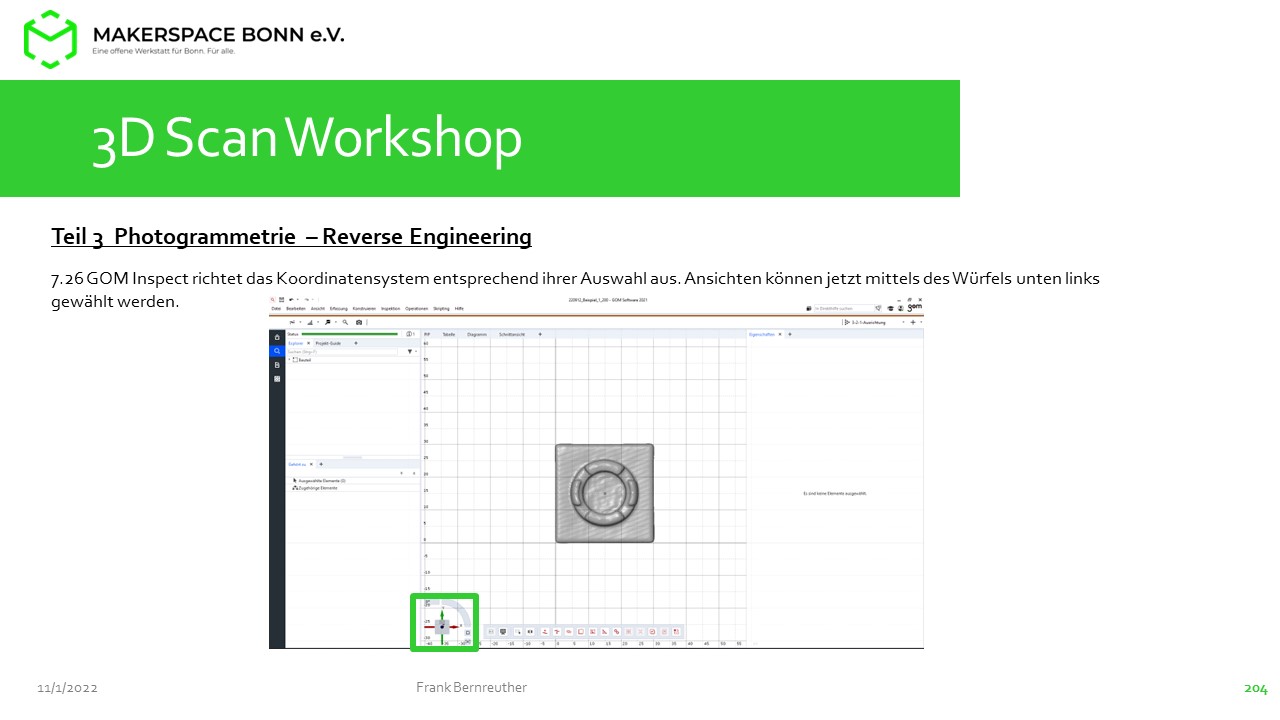Open the Scripting menu

(441, 309)
